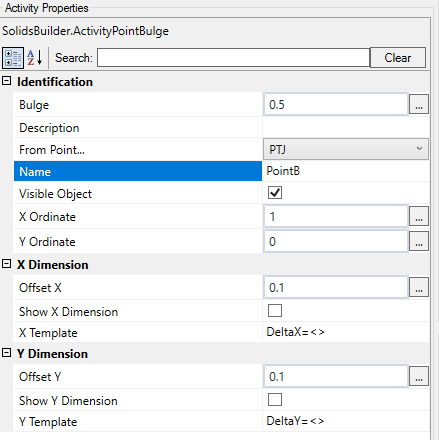Open ellipsis editor for Offset Y

tap(419, 376)
